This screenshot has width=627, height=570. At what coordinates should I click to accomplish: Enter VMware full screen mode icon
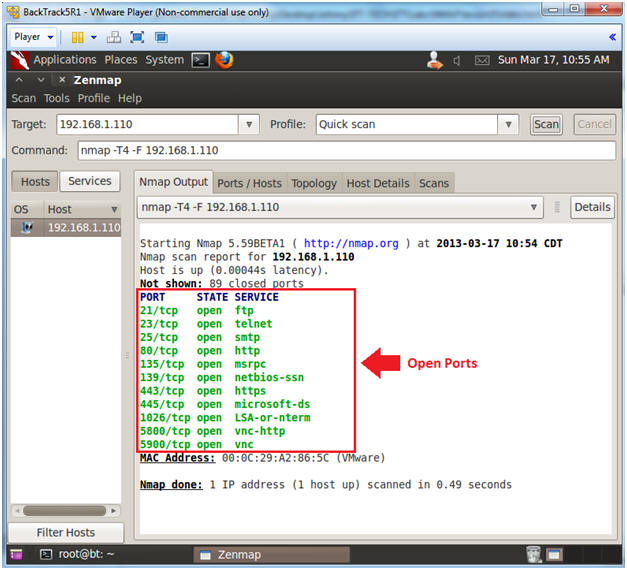click(x=137, y=38)
